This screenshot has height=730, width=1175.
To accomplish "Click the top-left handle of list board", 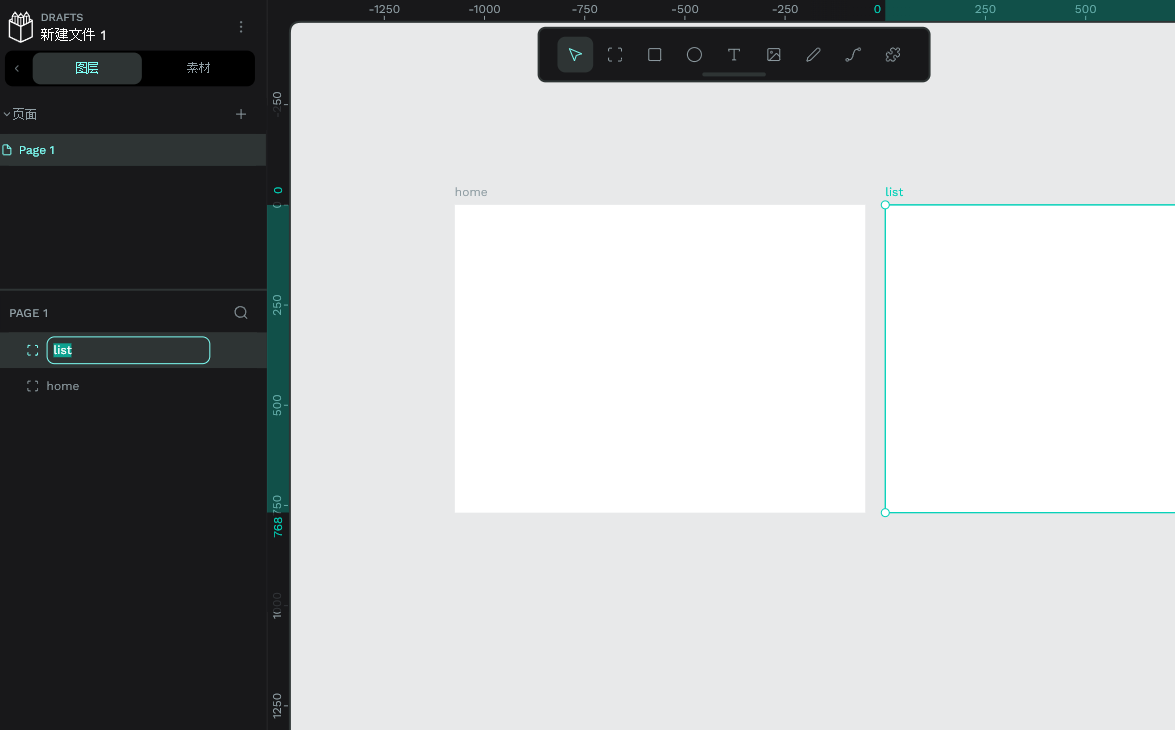I will pos(885,205).
